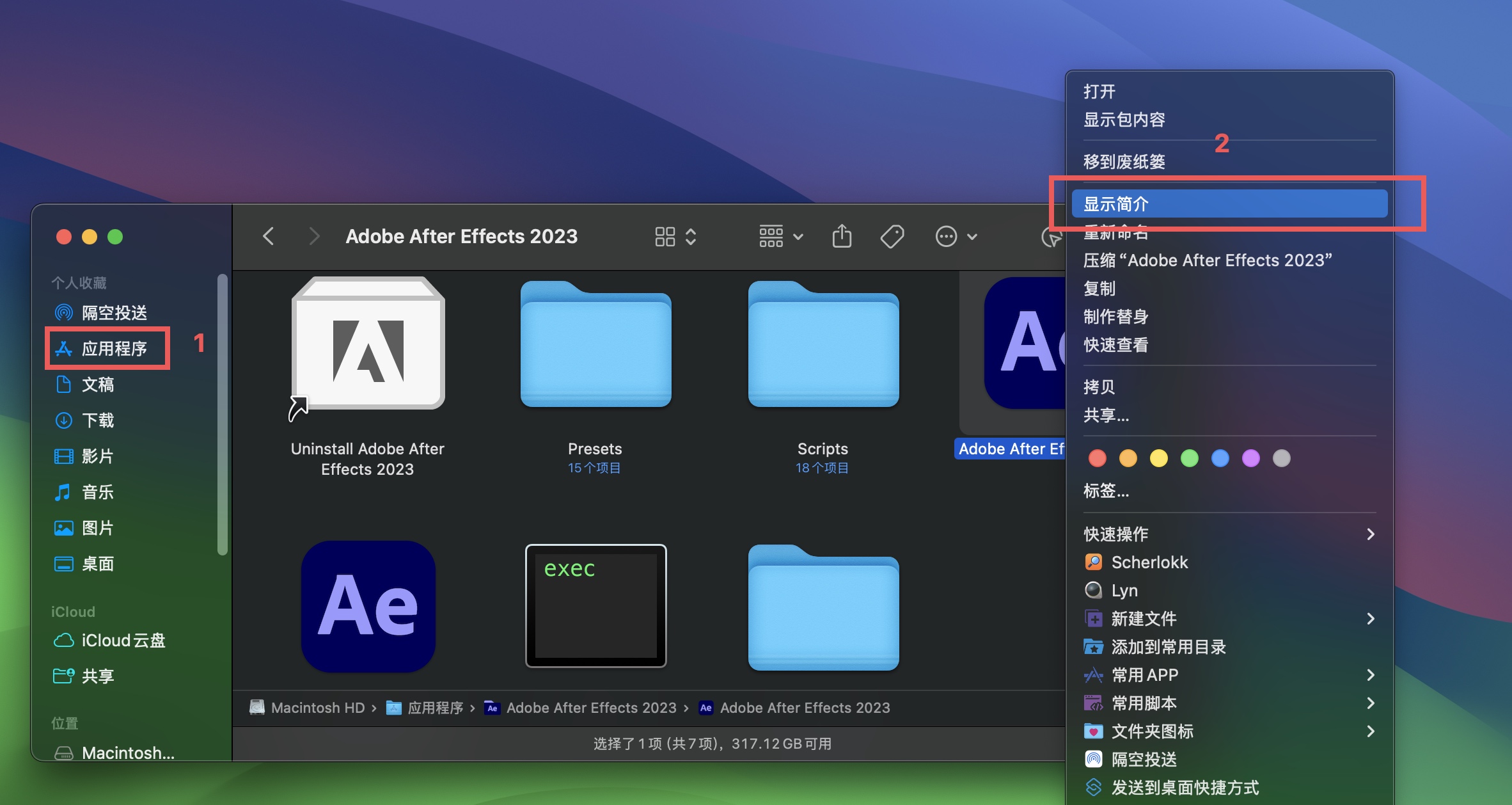Choose Share… (共享) in context menu

click(1229, 415)
